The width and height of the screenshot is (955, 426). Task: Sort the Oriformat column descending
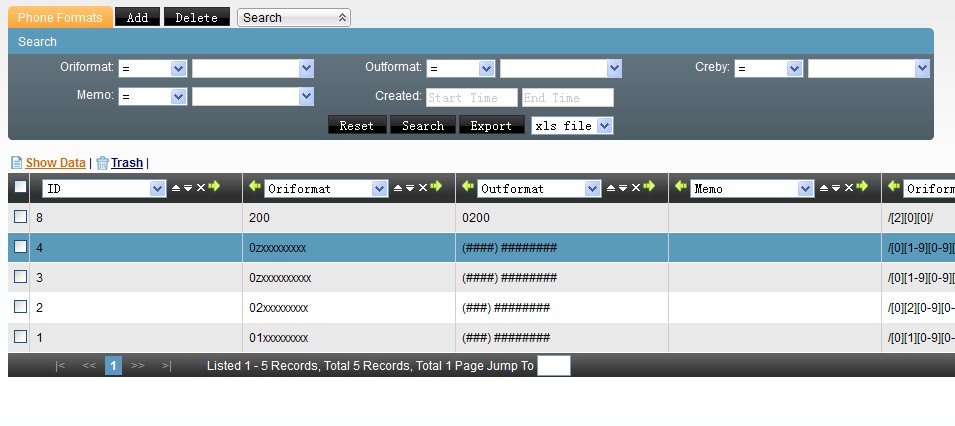[410, 188]
